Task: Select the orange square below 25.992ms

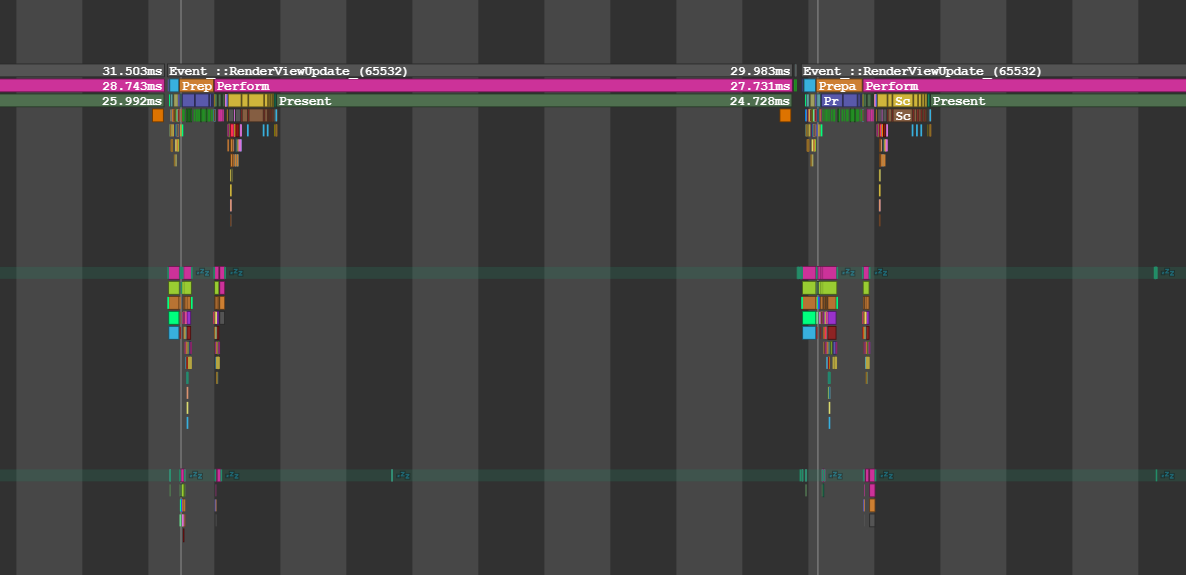Action: (157, 116)
